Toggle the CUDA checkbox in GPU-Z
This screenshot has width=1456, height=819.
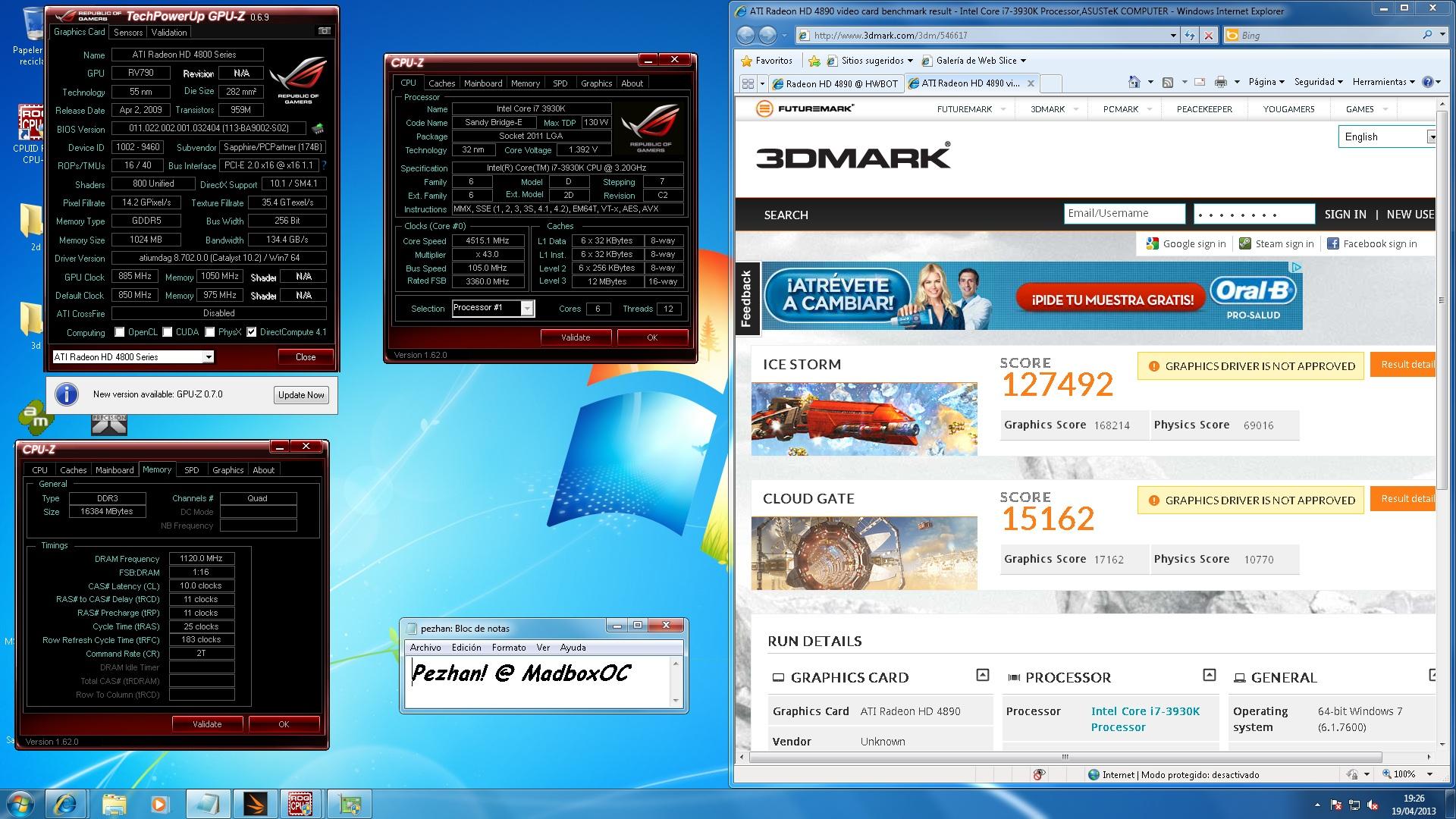click(167, 332)
